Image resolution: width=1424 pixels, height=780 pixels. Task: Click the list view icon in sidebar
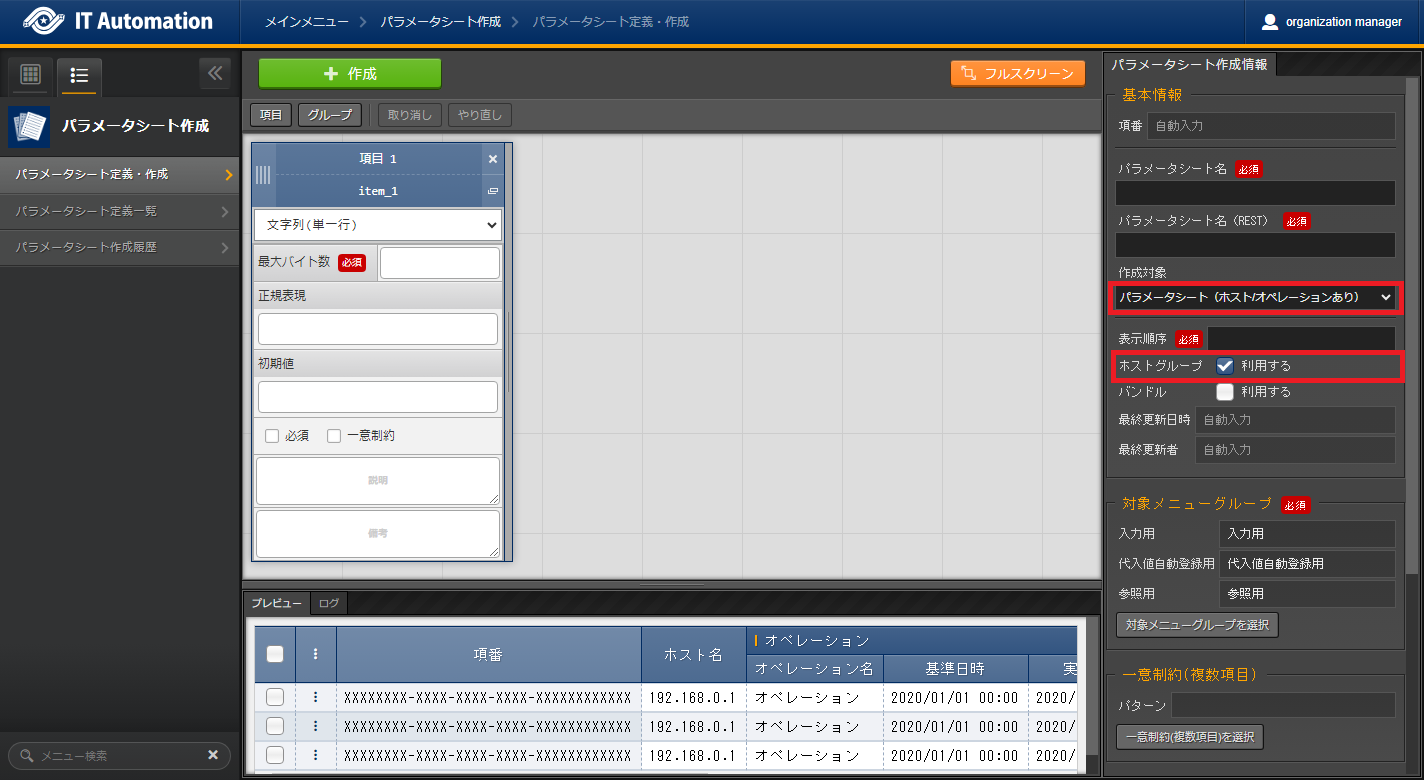coord(79,75)
